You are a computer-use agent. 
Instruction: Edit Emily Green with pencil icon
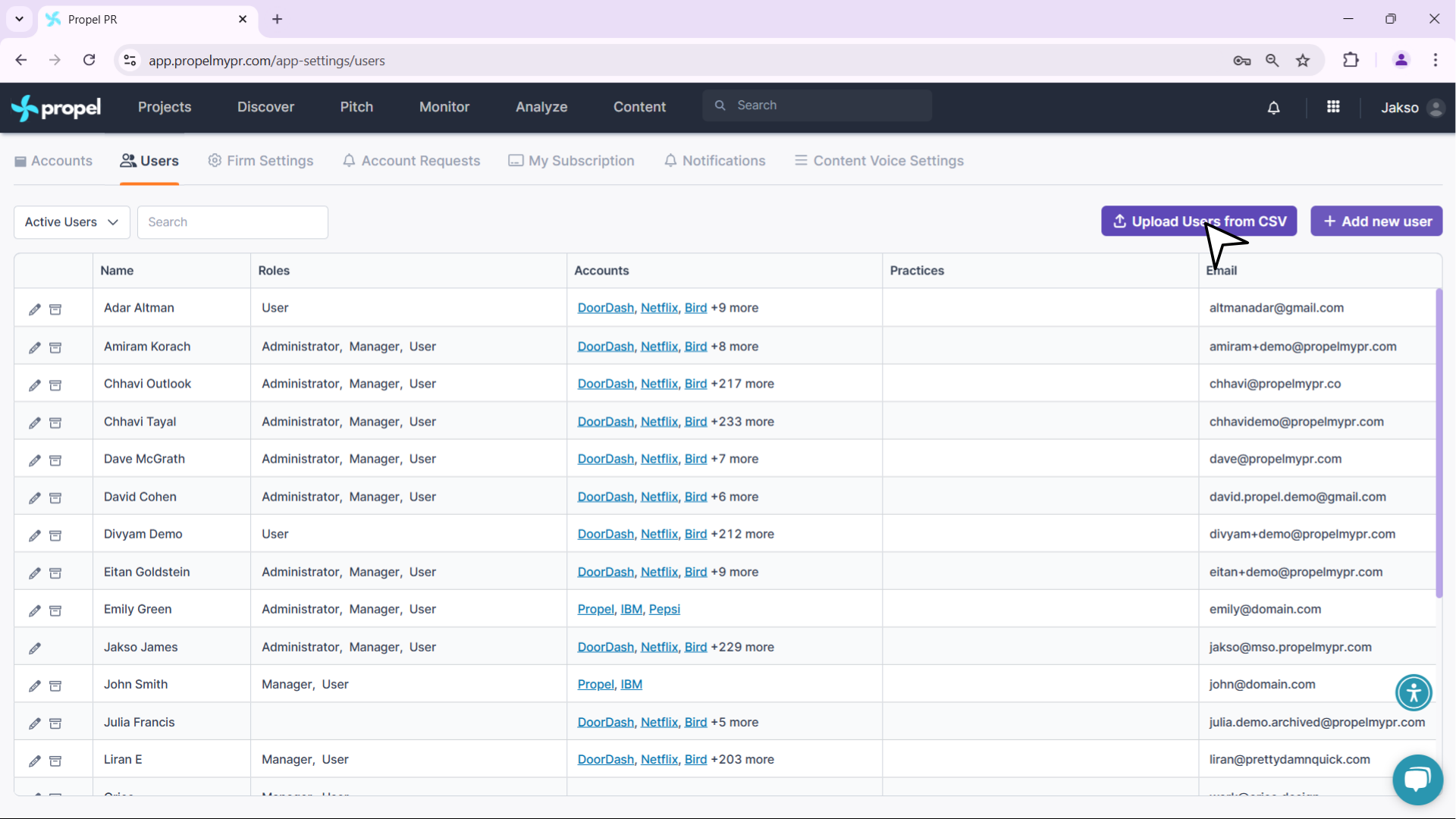(35, 610)
